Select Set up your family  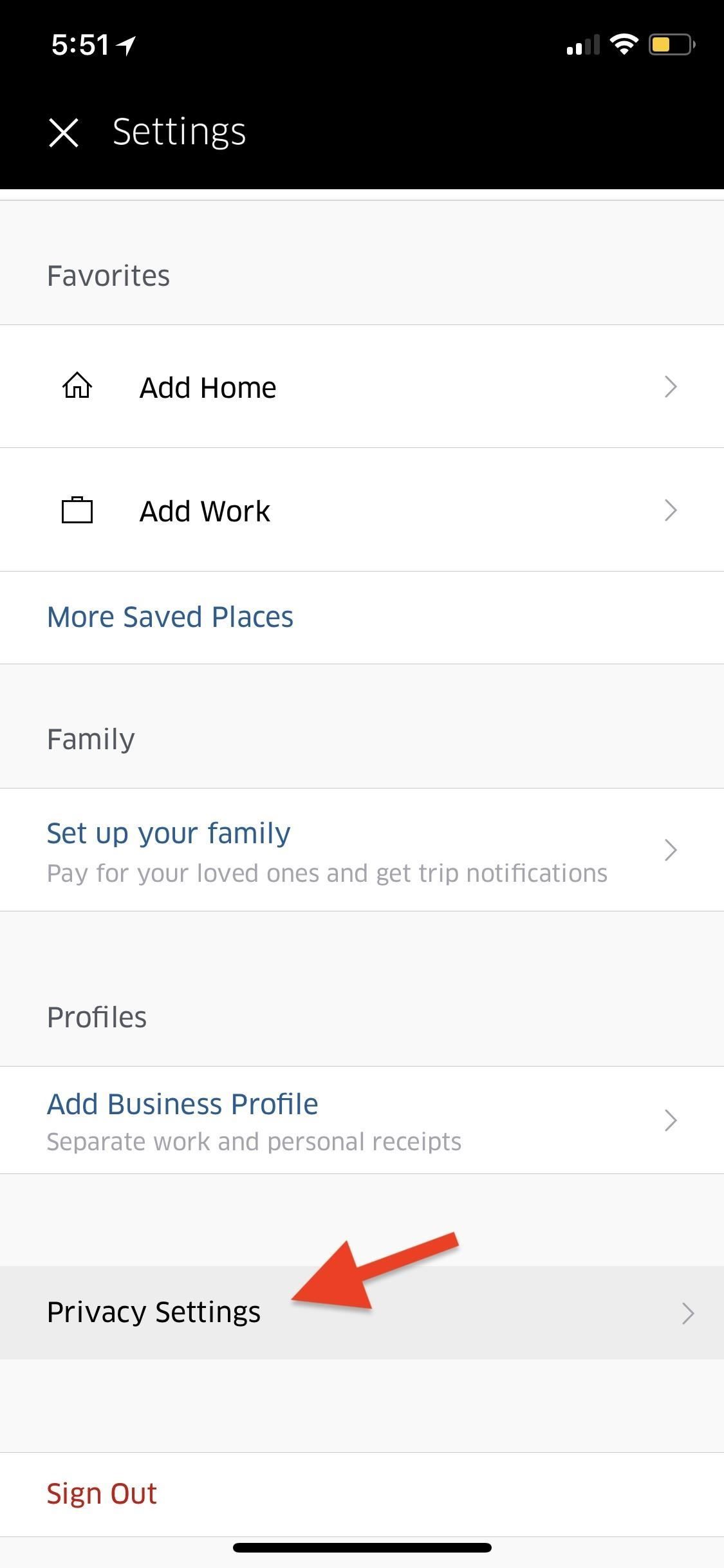169,834
